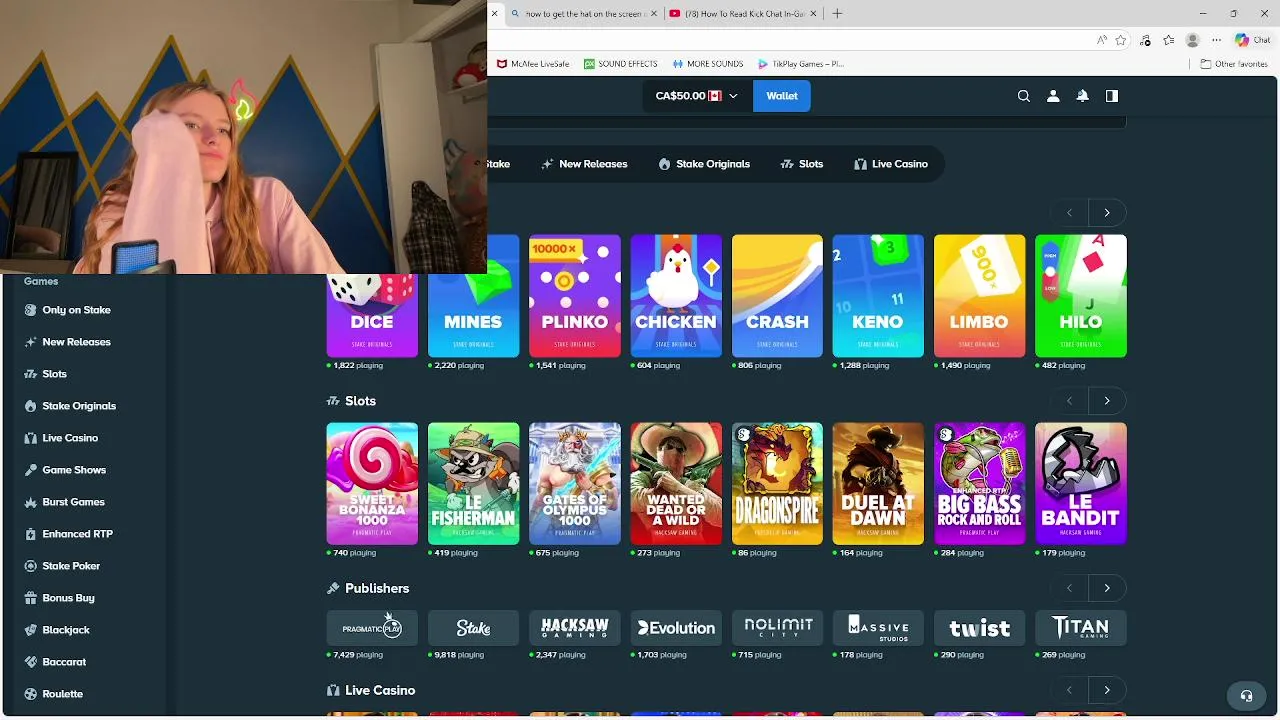Open Dragonspire slot tile
The image size is (1280, 720).
[x=777, y=484]
